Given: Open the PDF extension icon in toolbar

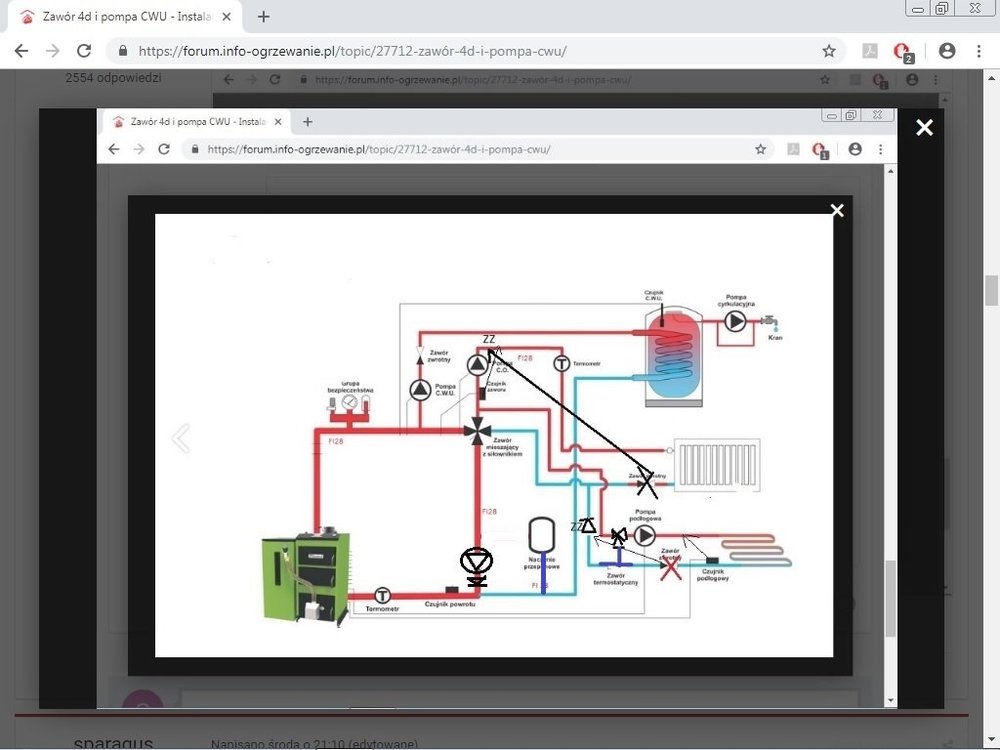Looking at the screenshot, I should [x=871, y=51].
